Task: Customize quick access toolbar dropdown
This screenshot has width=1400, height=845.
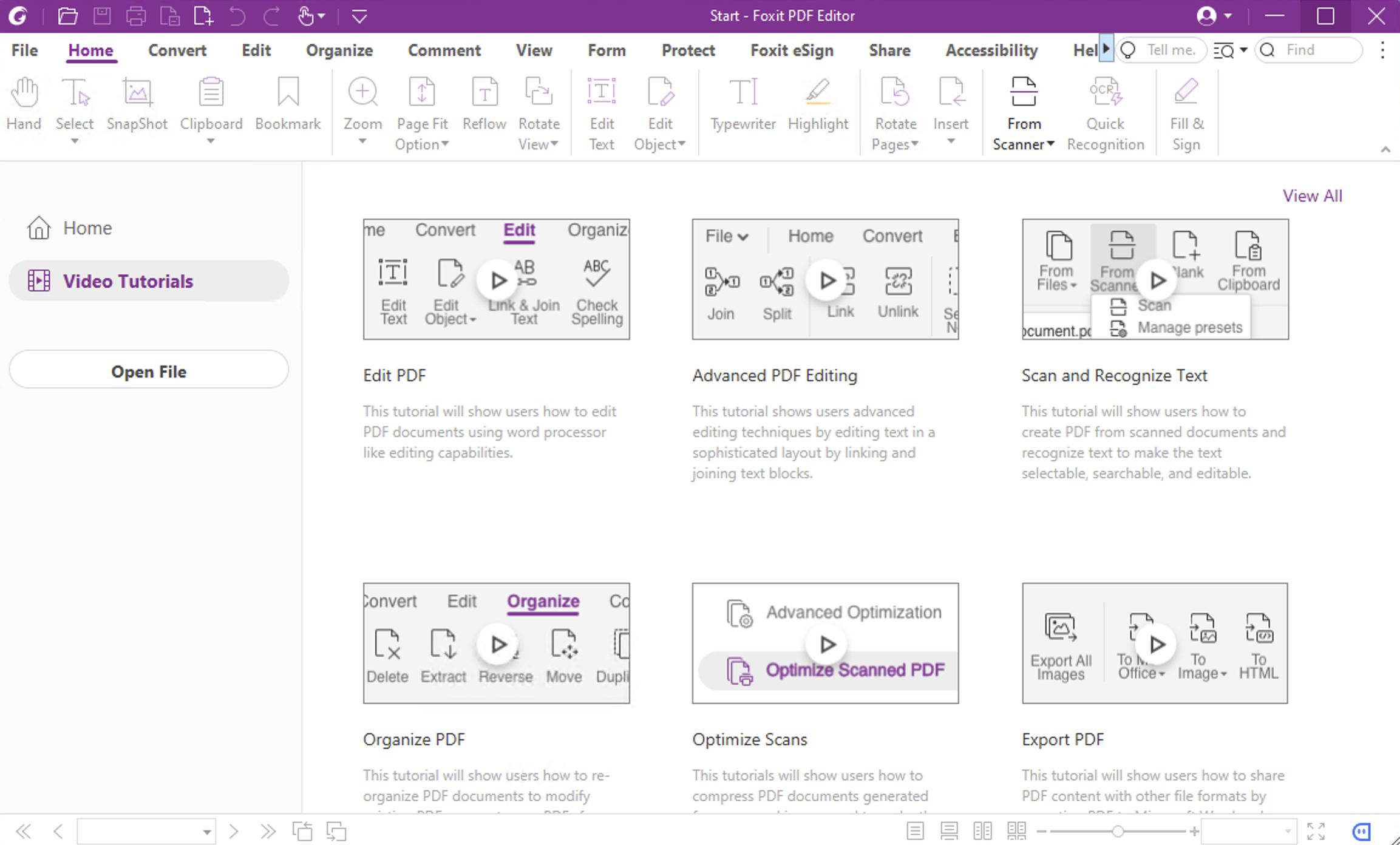Action: tap(359, 16)
